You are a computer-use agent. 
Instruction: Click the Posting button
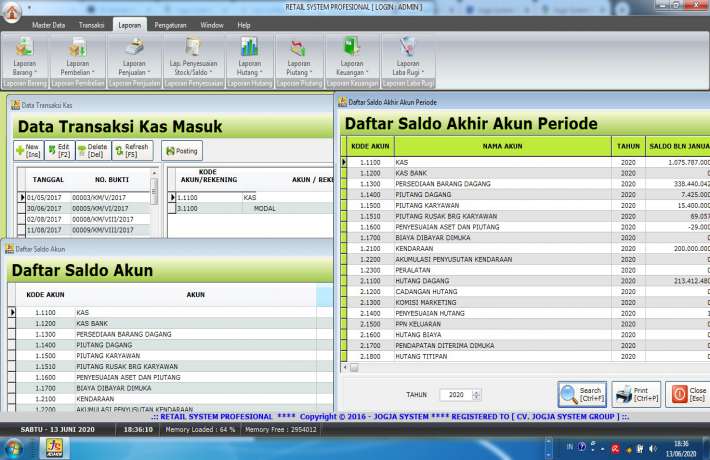[181, 150]
